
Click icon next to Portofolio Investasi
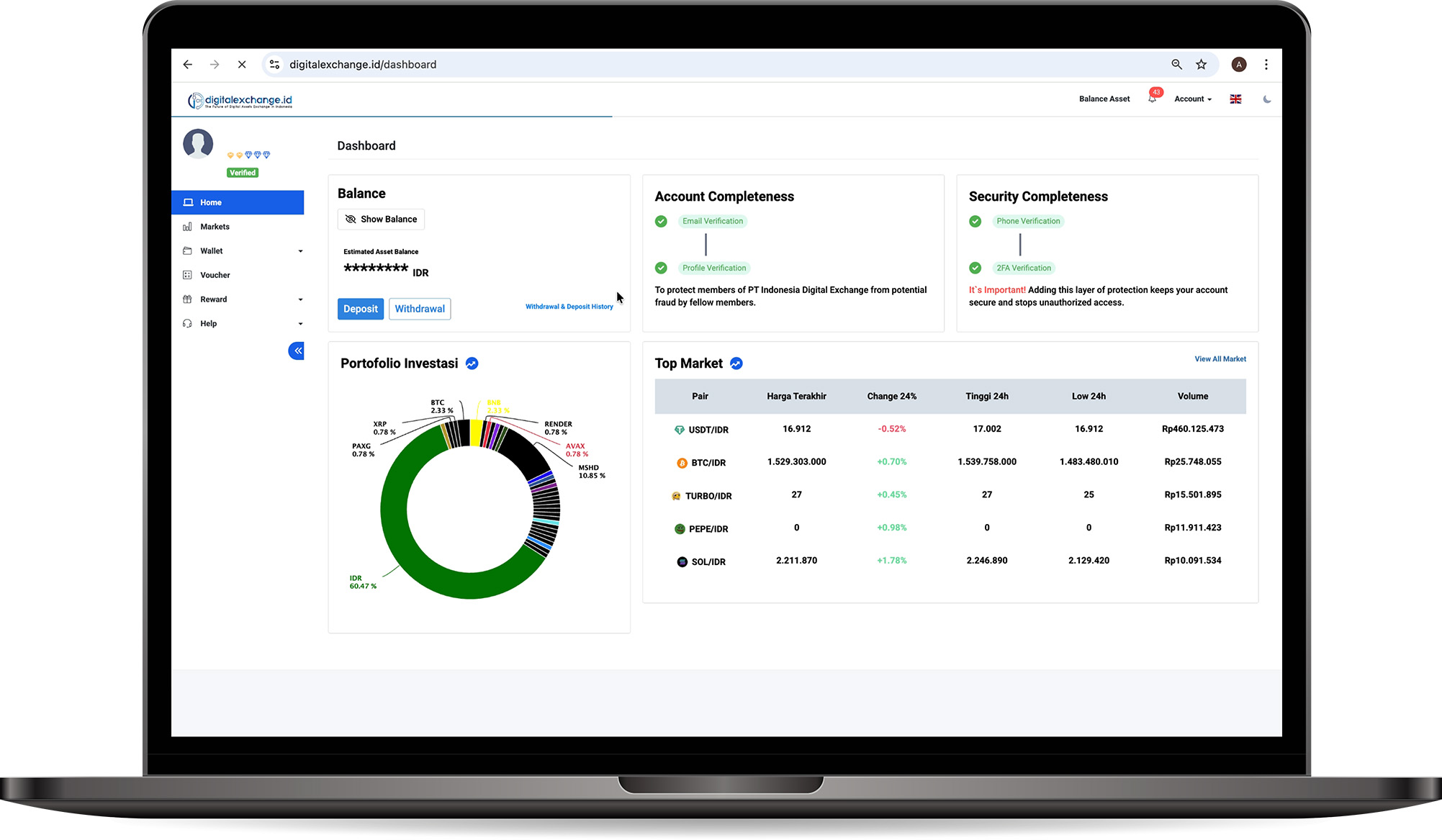[472, 363]
